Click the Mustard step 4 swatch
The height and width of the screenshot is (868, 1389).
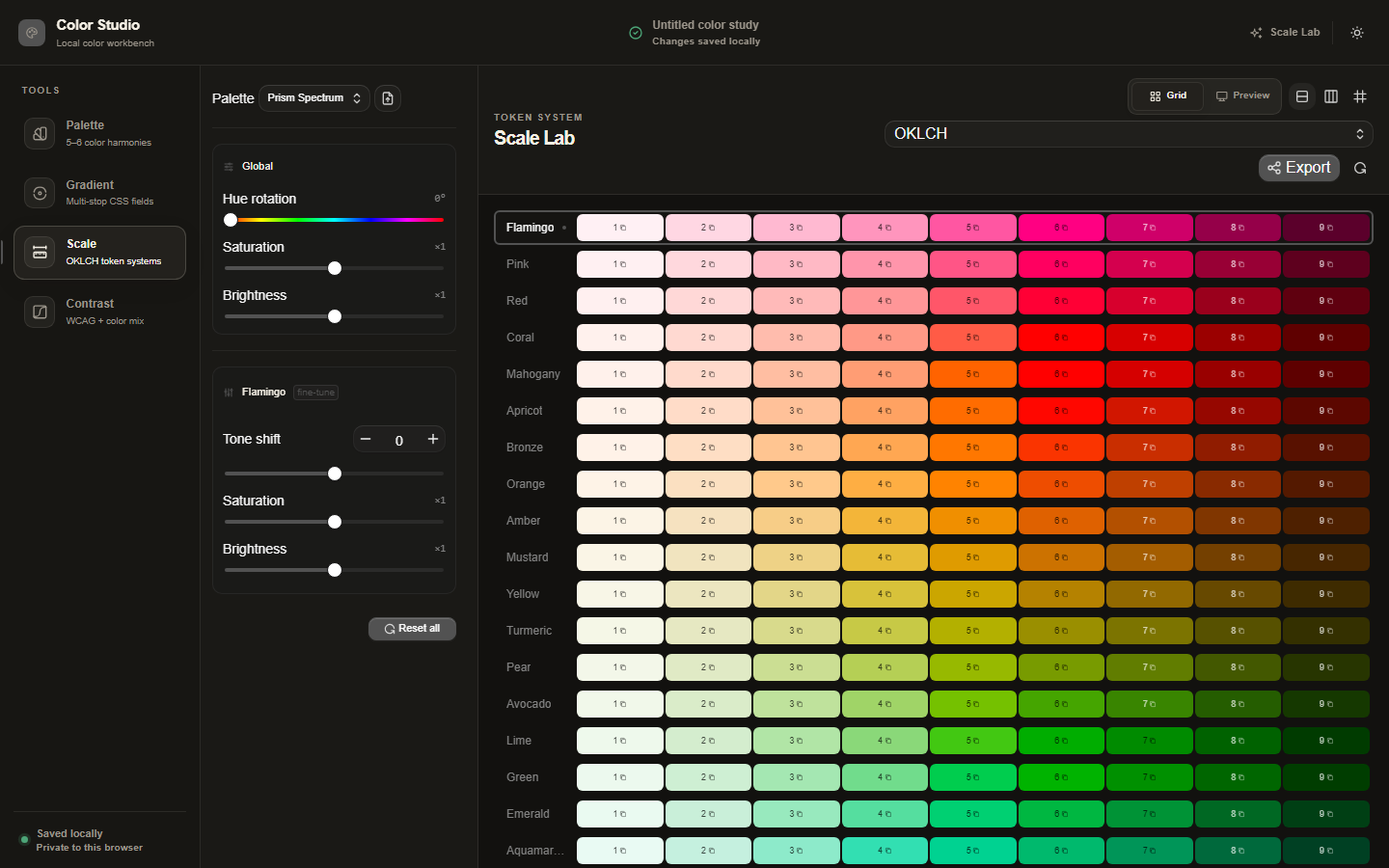point(885,557)
